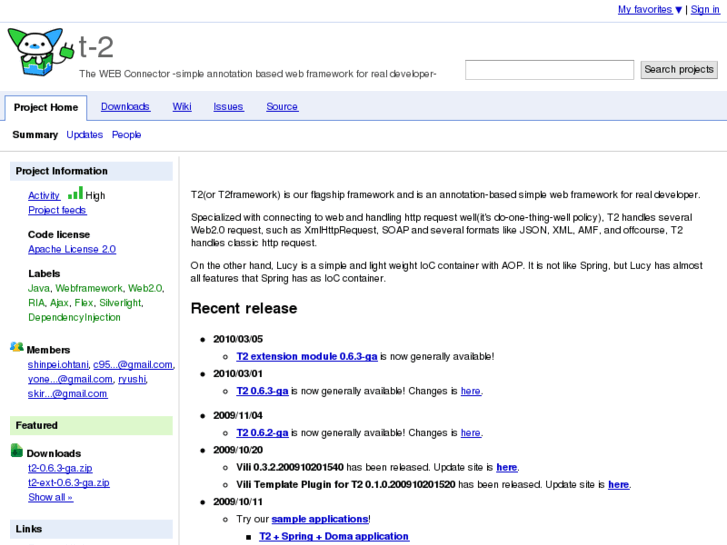Click the t-2 project mascot logo
This screenshot has height=545, width=727.
click(x=41, y=52)
